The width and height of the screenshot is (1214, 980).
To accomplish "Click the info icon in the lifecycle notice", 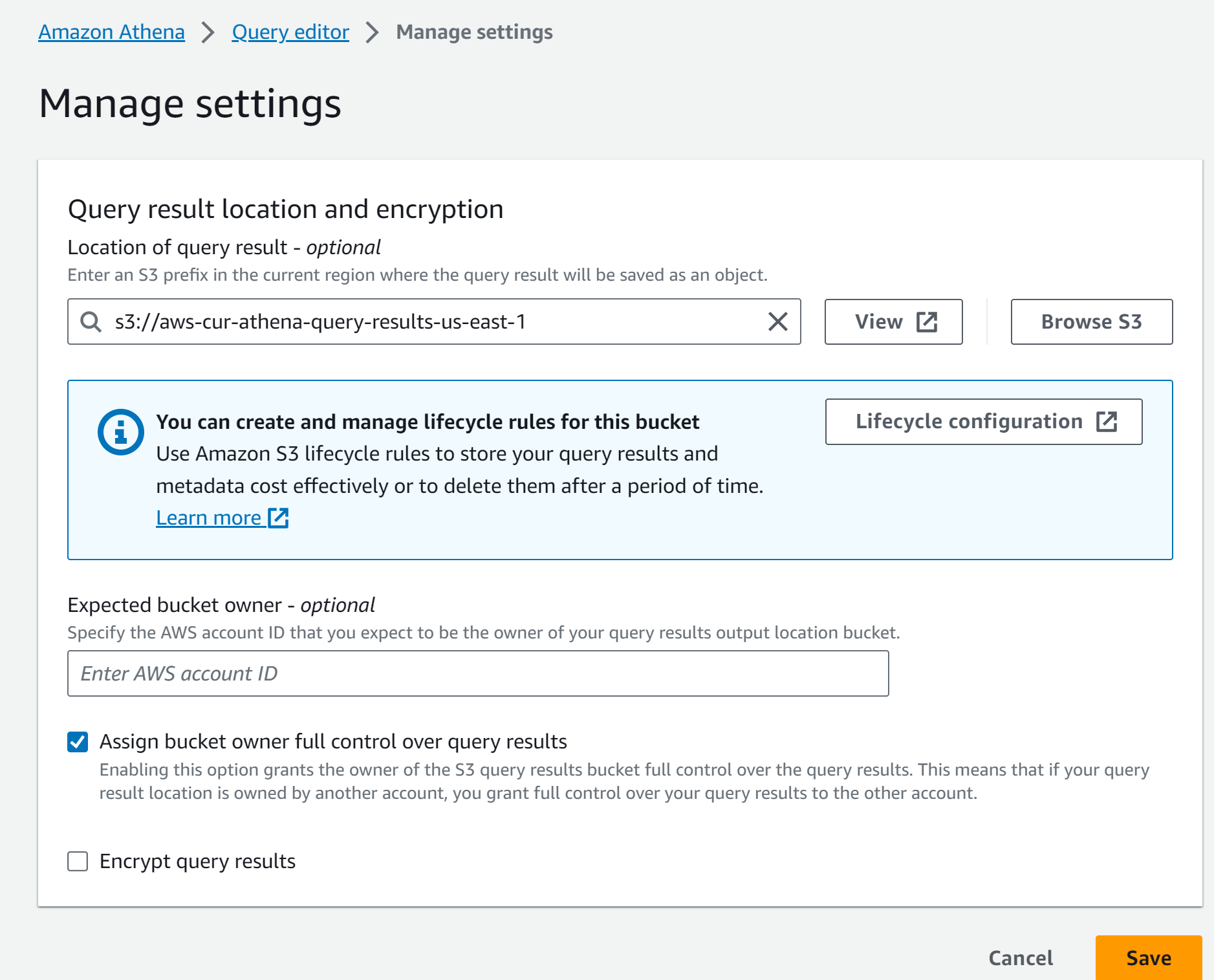I will point(120,431).
